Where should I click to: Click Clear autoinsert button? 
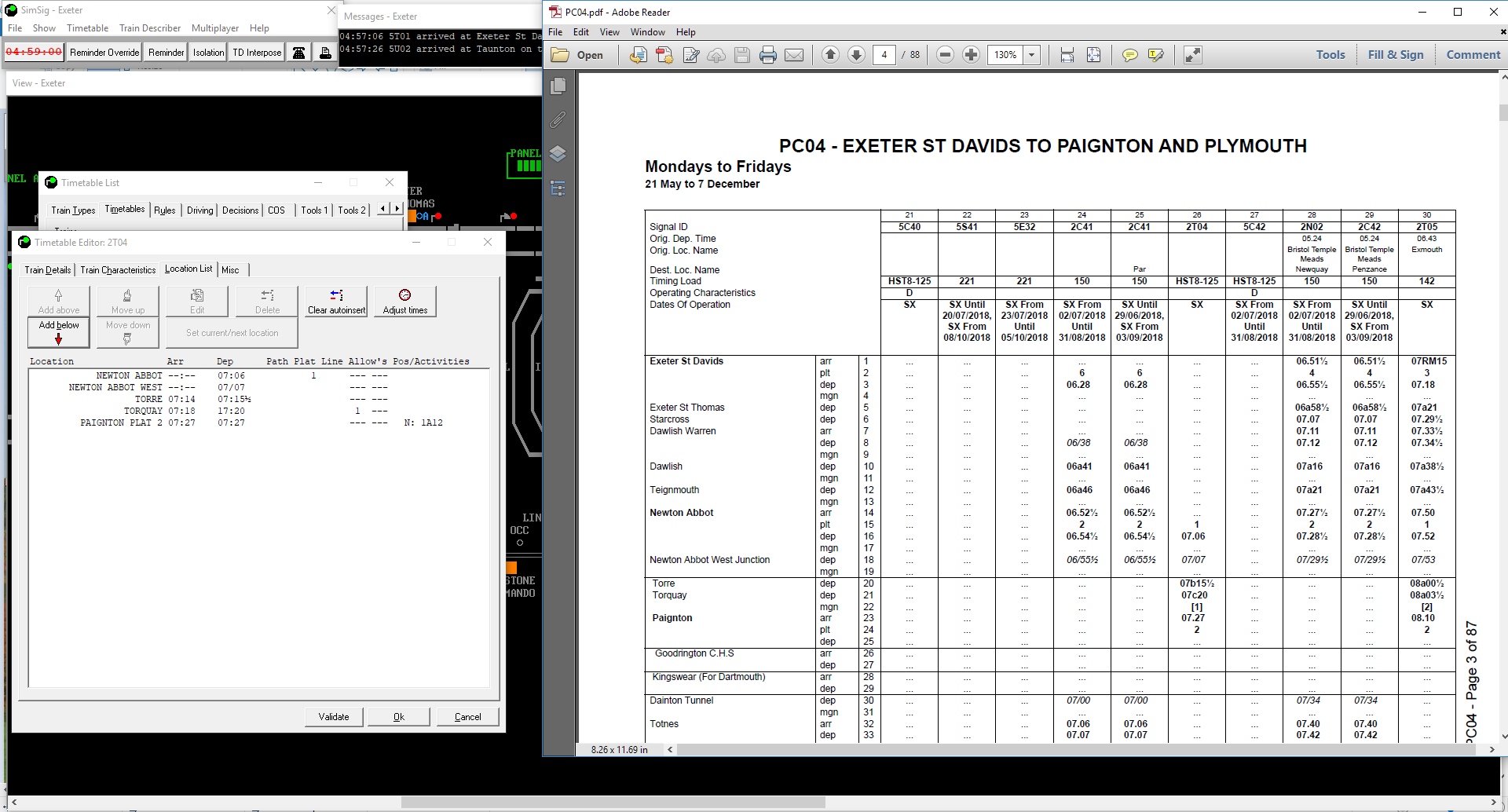pos(336,302)
